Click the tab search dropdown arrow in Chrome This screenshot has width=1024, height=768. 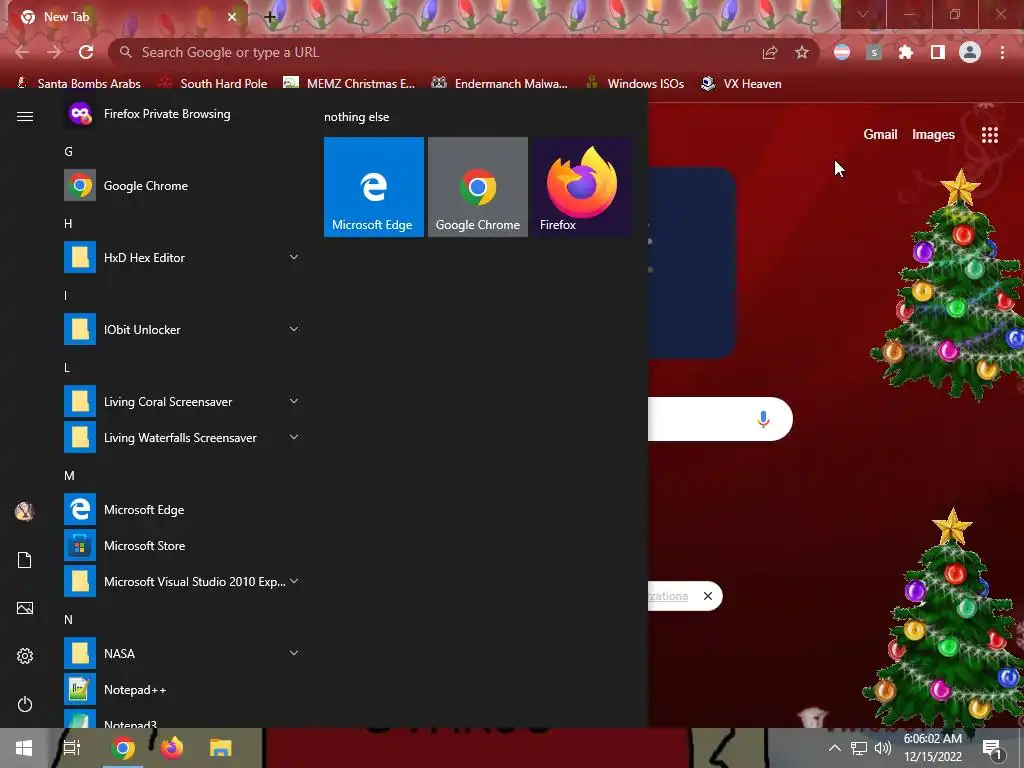863,14
